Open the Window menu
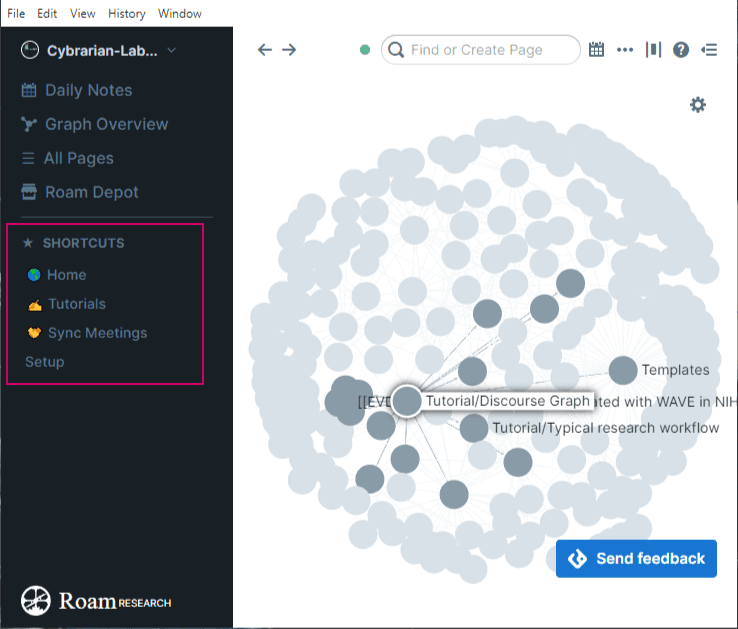The width and height of the screenshot is (738, 629). (x=180, y=13)
